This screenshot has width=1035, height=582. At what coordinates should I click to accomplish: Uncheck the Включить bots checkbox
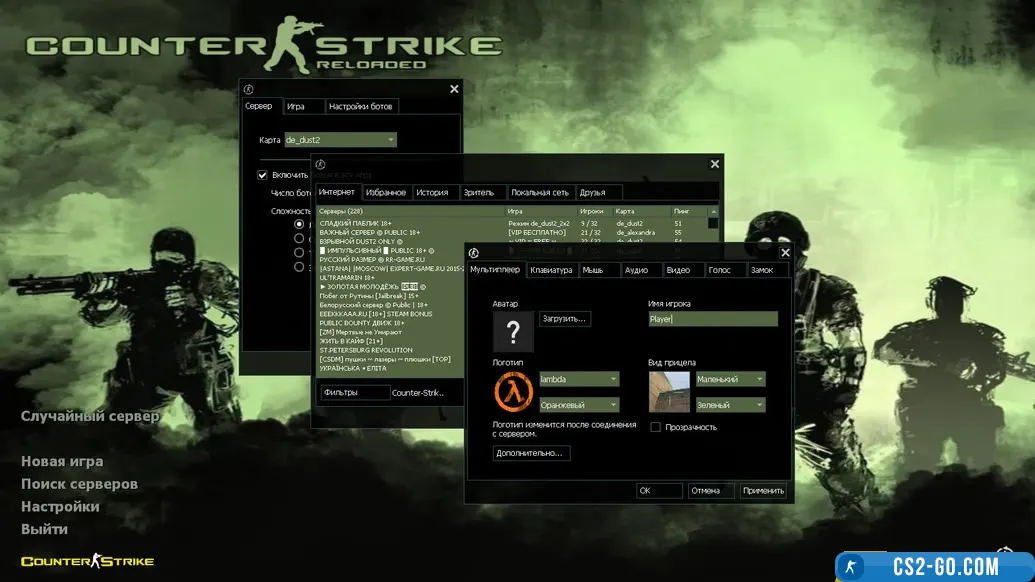pos(263,175)
